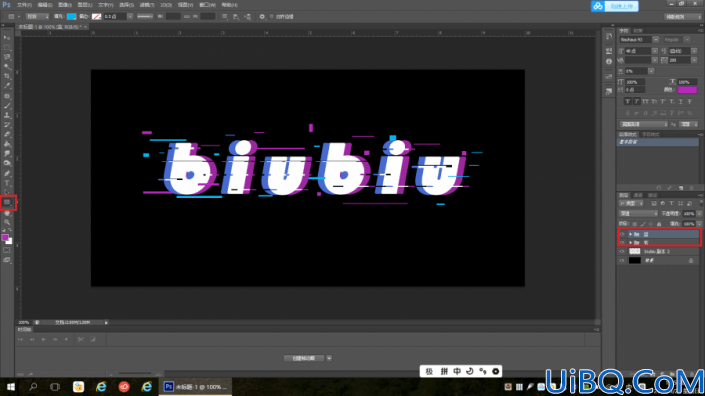Switch to the Channels tab beside Layers
705x396 pixels.
tap(638, 195)
